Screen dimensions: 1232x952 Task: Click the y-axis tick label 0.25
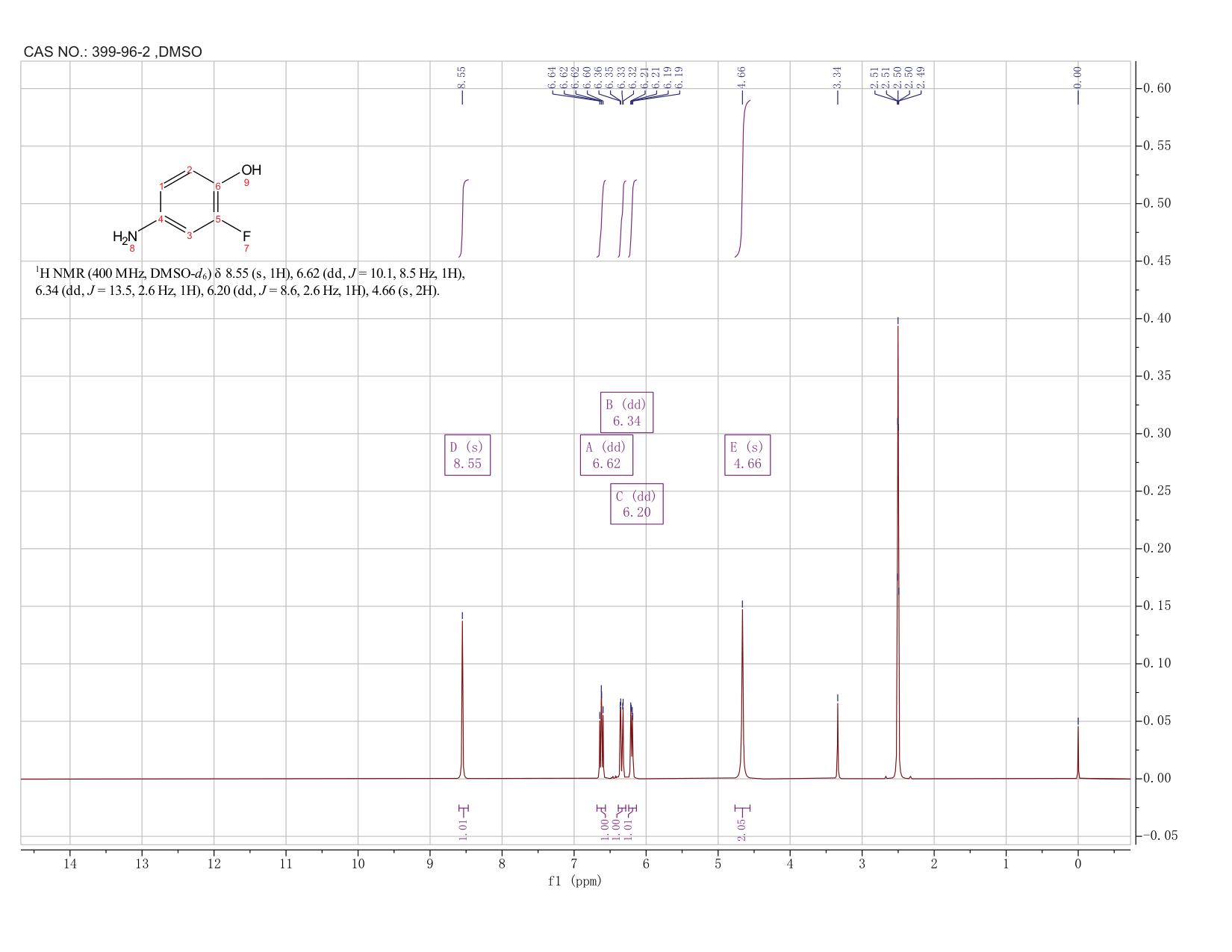pos(1156,491)
